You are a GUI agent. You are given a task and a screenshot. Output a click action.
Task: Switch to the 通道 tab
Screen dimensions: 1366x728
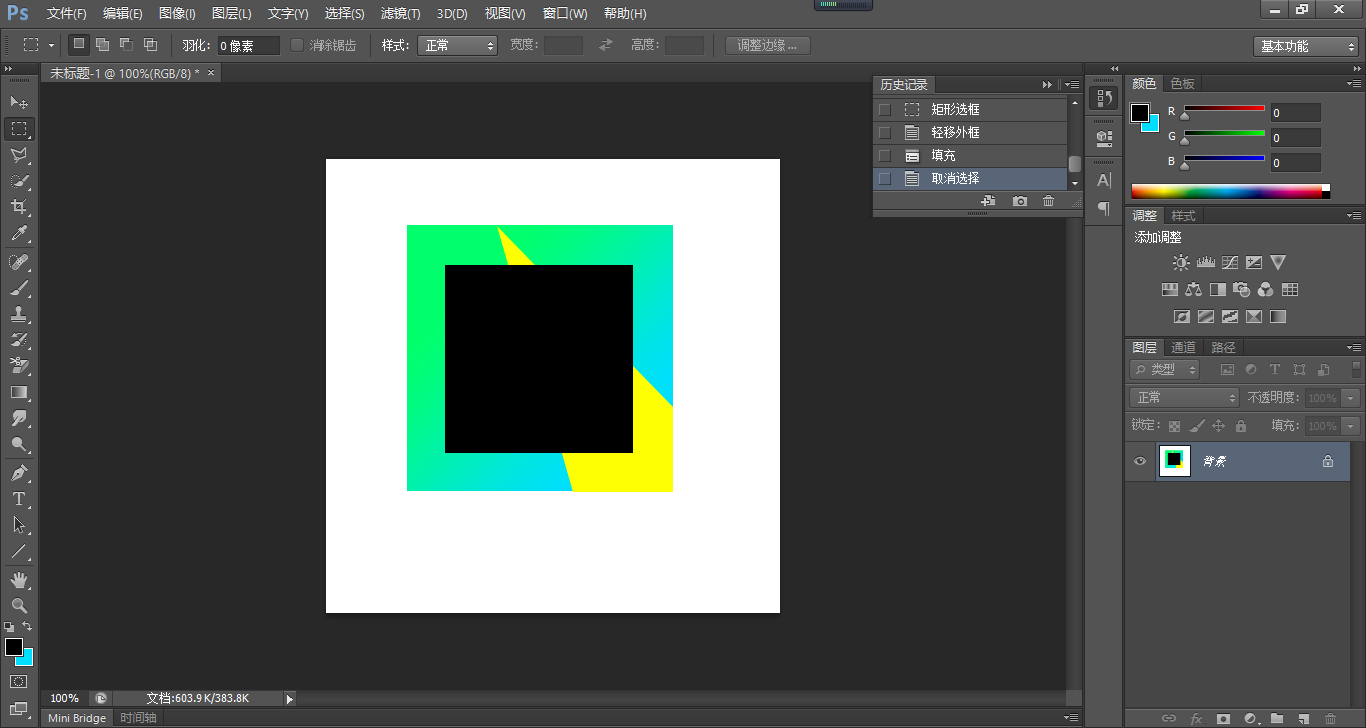1183,347
